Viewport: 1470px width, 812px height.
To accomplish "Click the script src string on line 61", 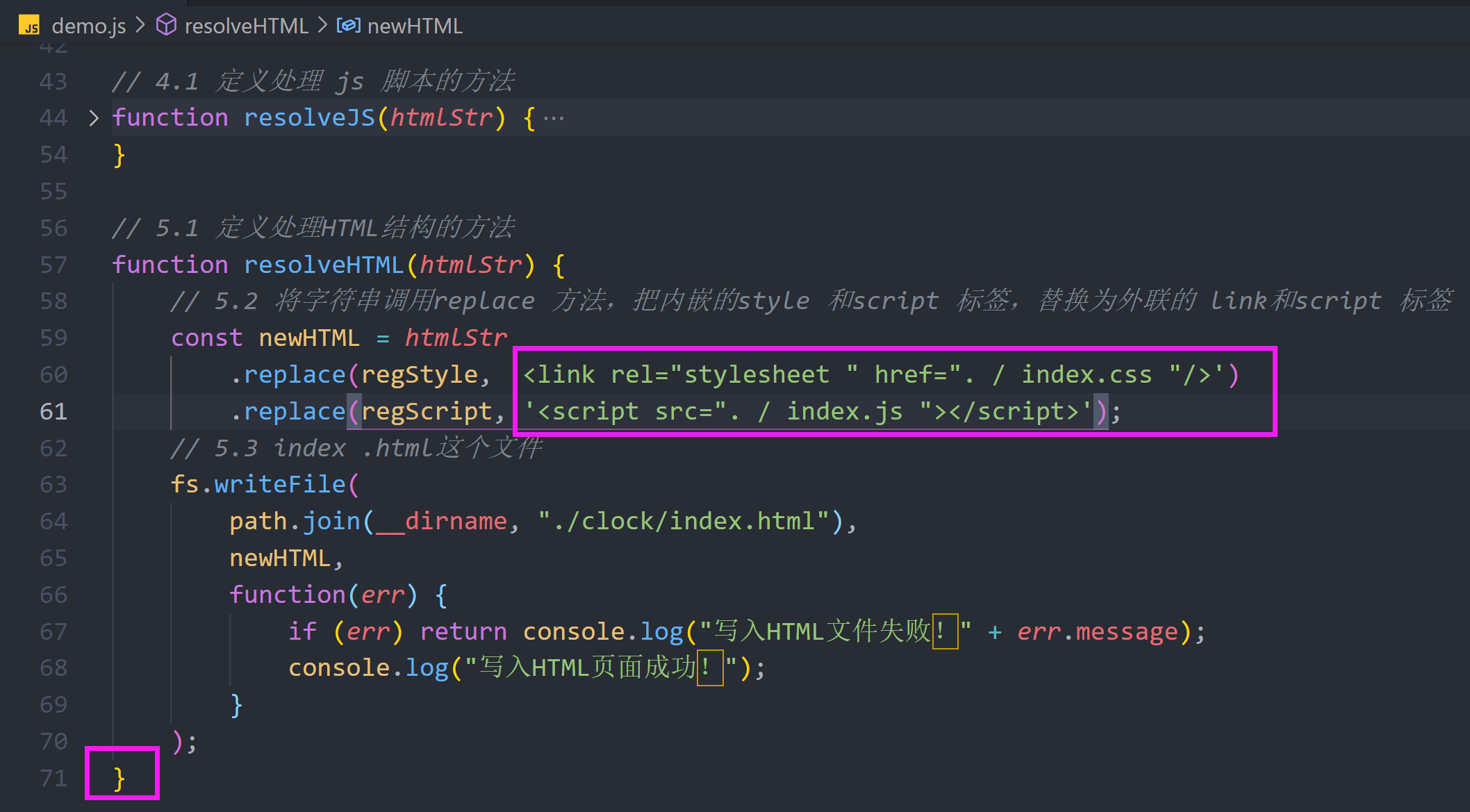I will (807, 412).
